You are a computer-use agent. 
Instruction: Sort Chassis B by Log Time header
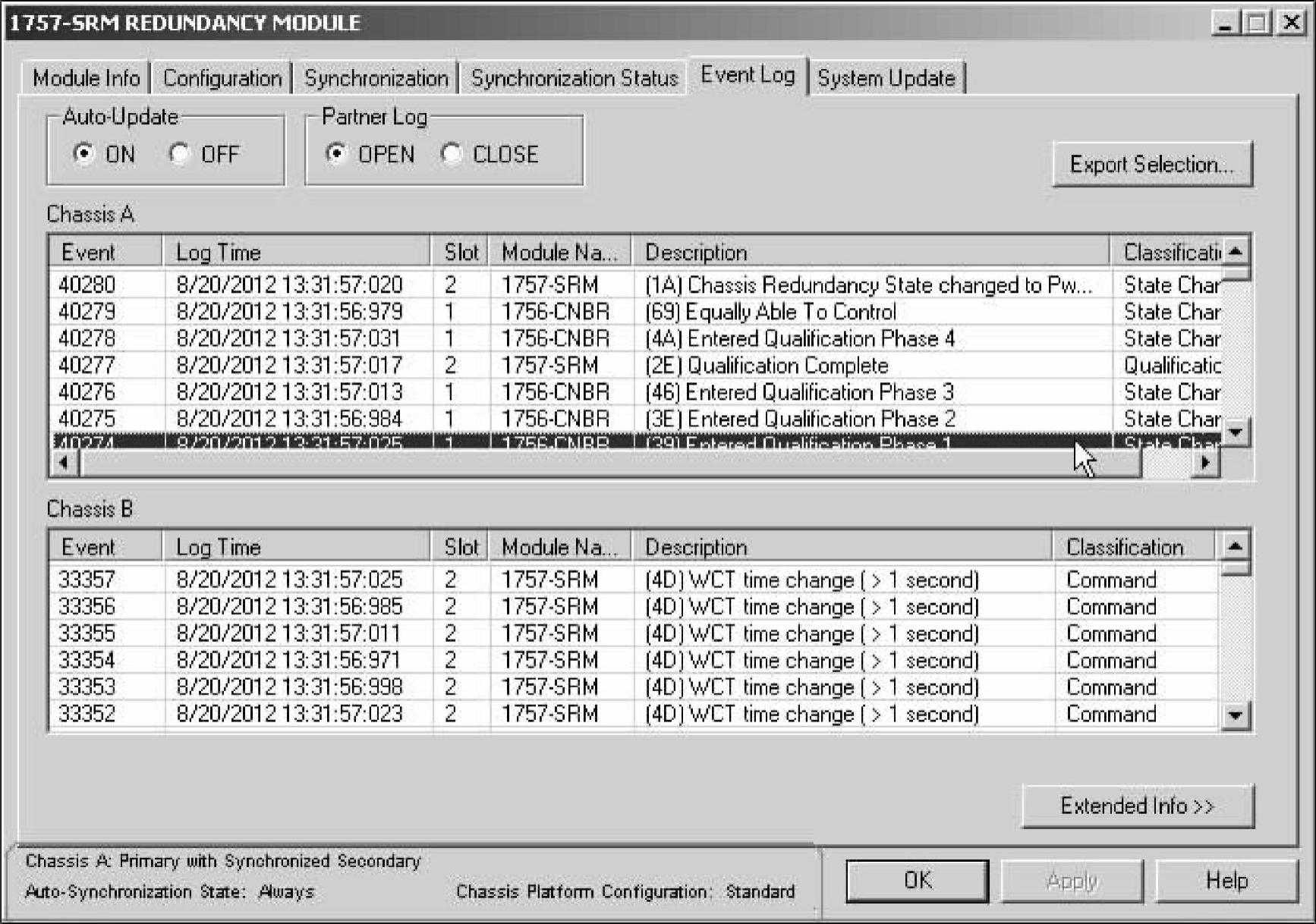296,547
